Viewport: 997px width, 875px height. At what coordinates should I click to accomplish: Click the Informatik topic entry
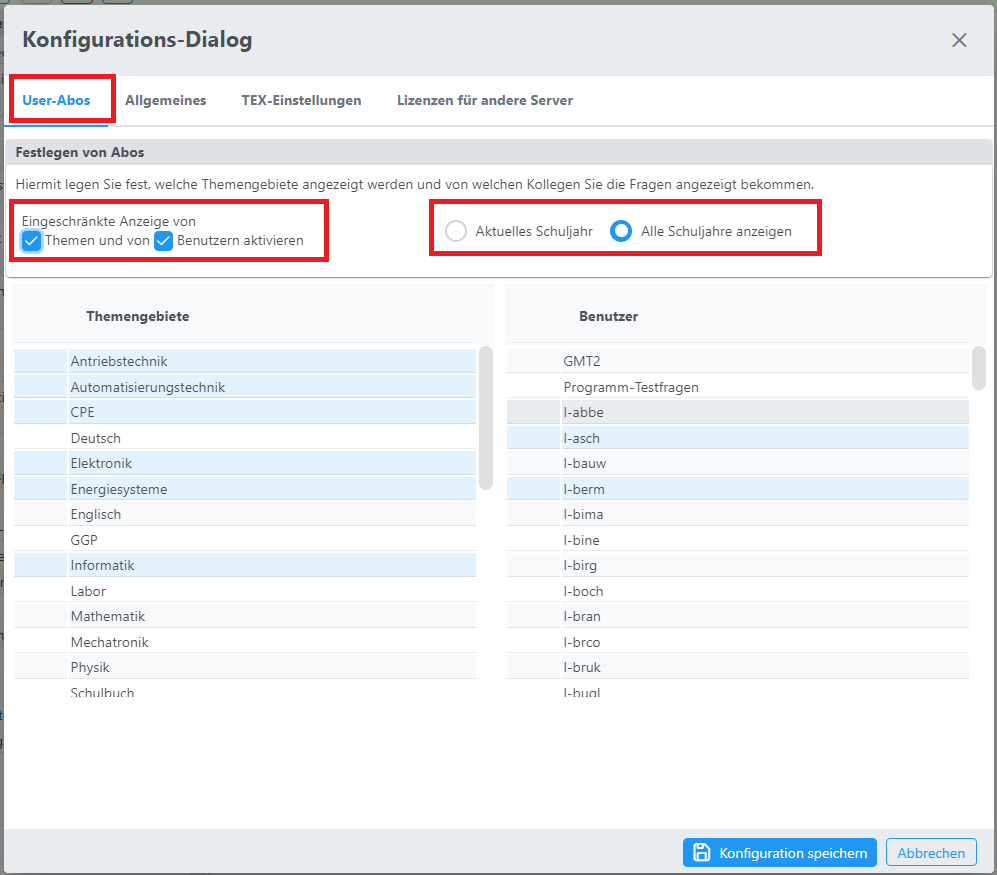[102, 565]
